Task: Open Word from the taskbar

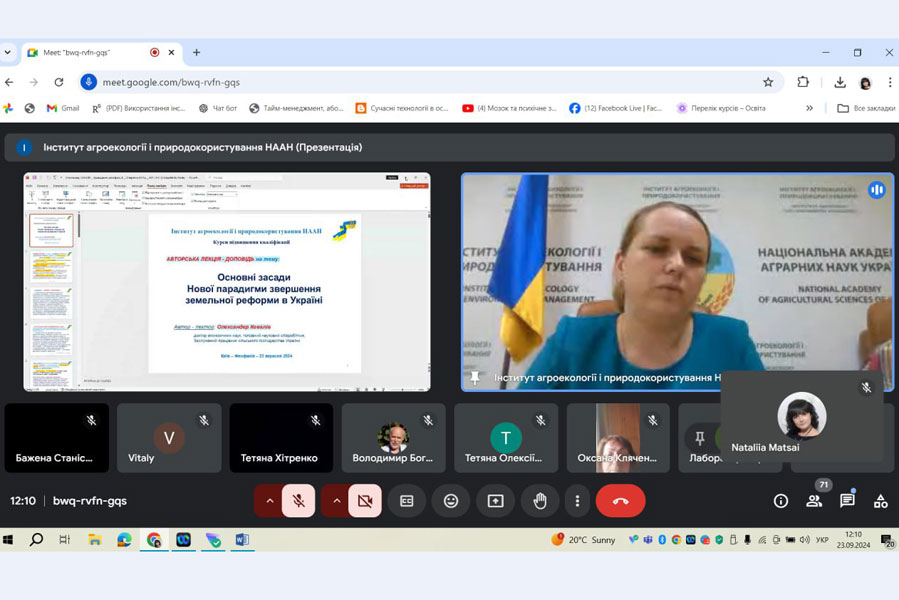Action: 242,540
